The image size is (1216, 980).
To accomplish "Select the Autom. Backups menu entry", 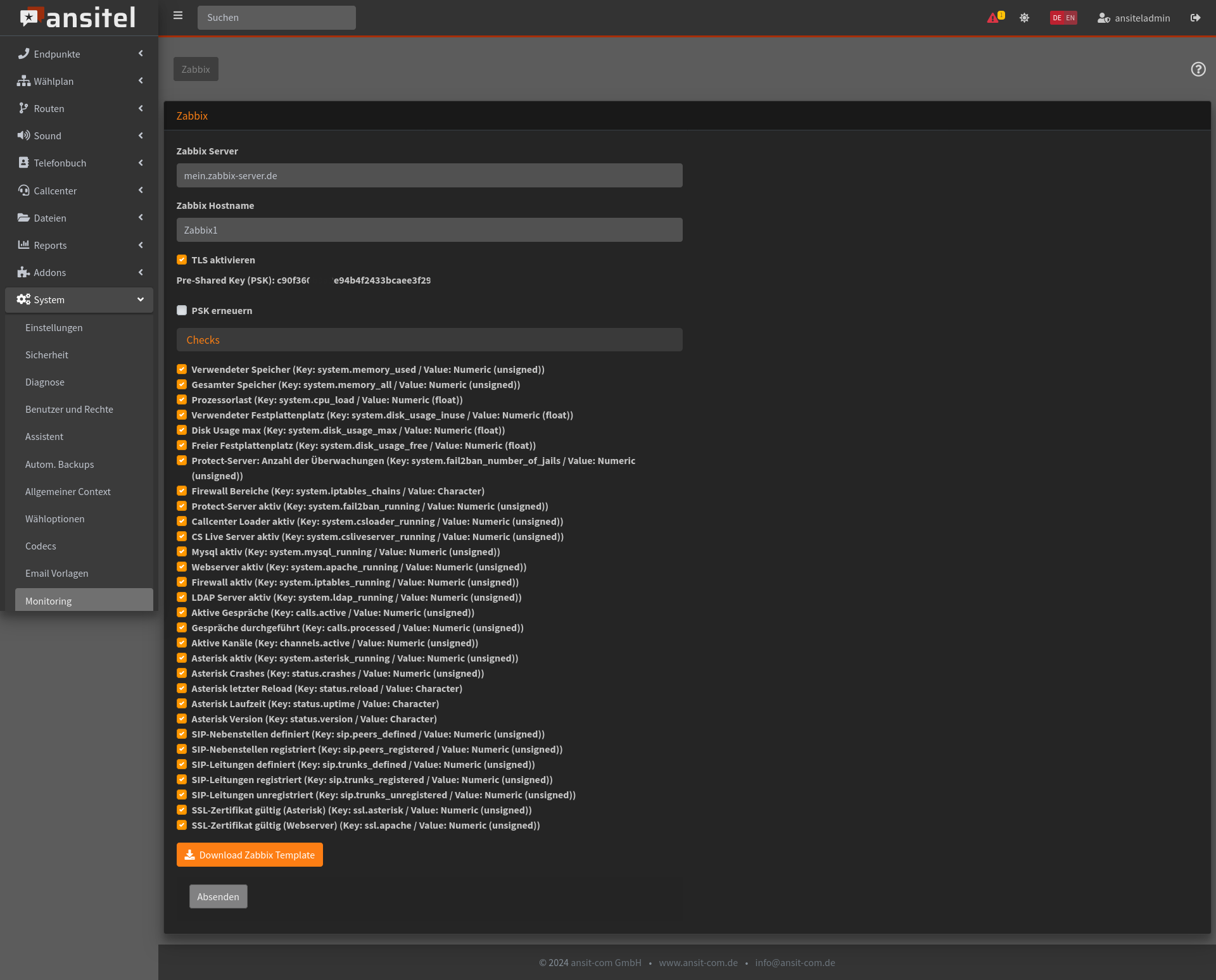I will pos(60,464).
